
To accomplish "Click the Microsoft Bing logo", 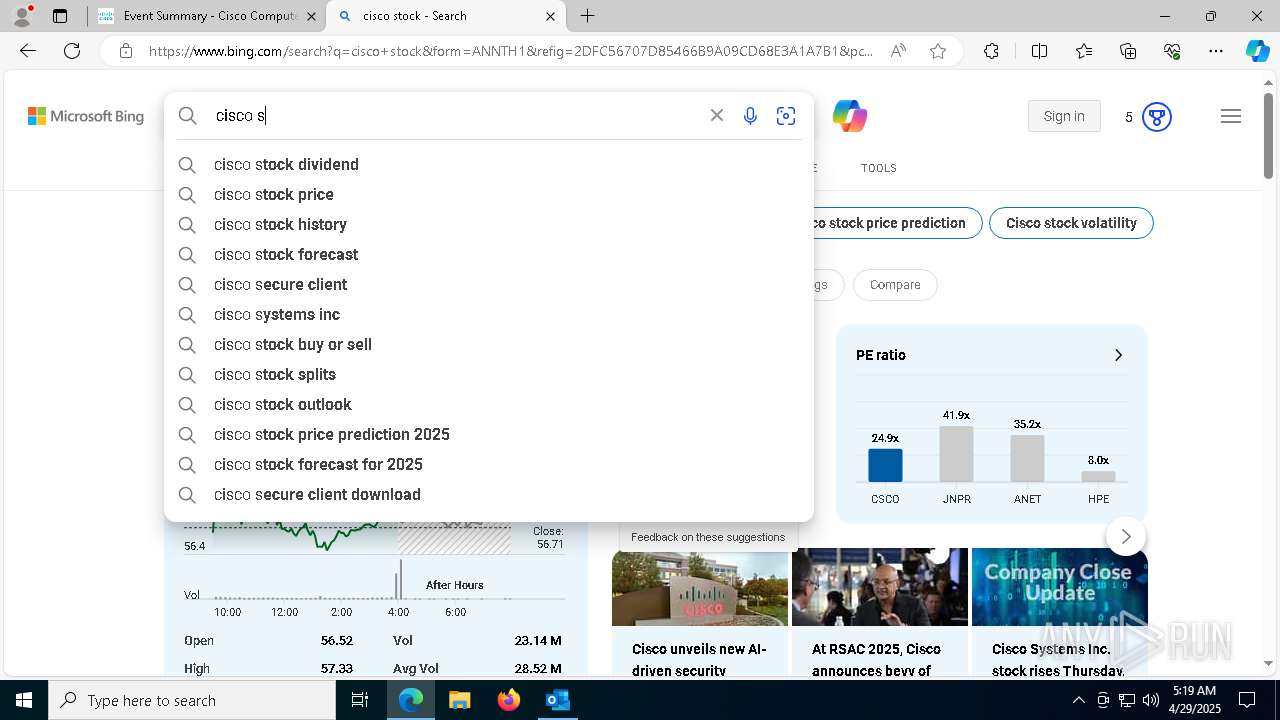I will 86,117.
